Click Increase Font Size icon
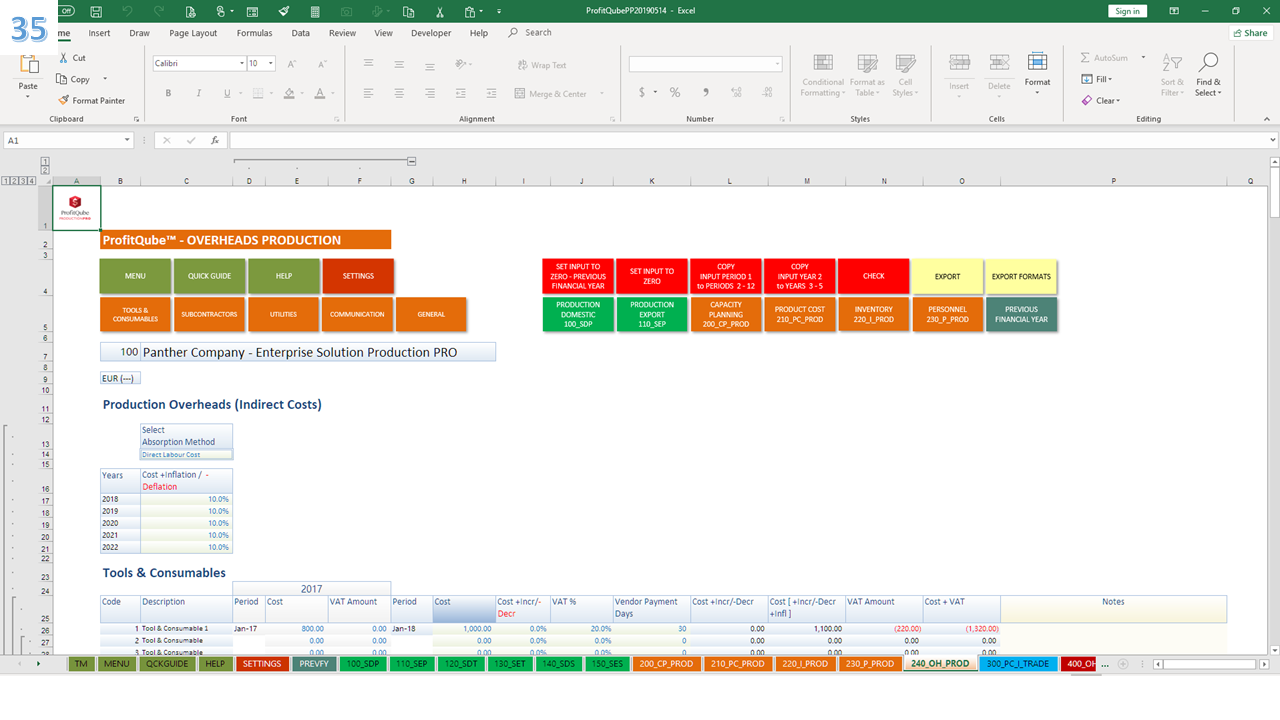Viewport: 1280px width, 720px height. click(x=290, y=63)
